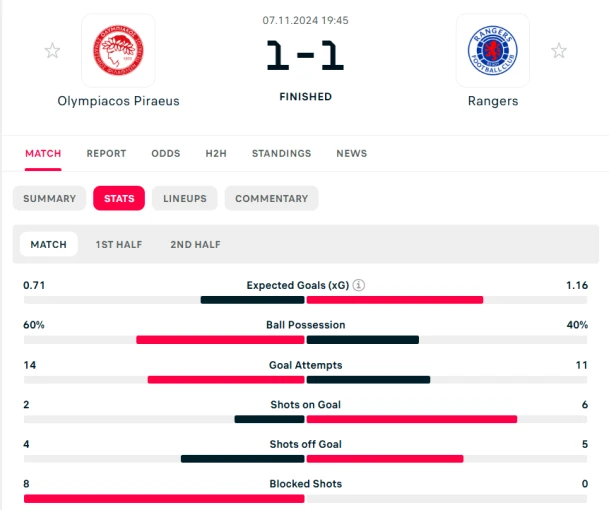Switch stats to 1ST HALF
The height and width of the screenshot is (510, 609).
coord(119,244)
